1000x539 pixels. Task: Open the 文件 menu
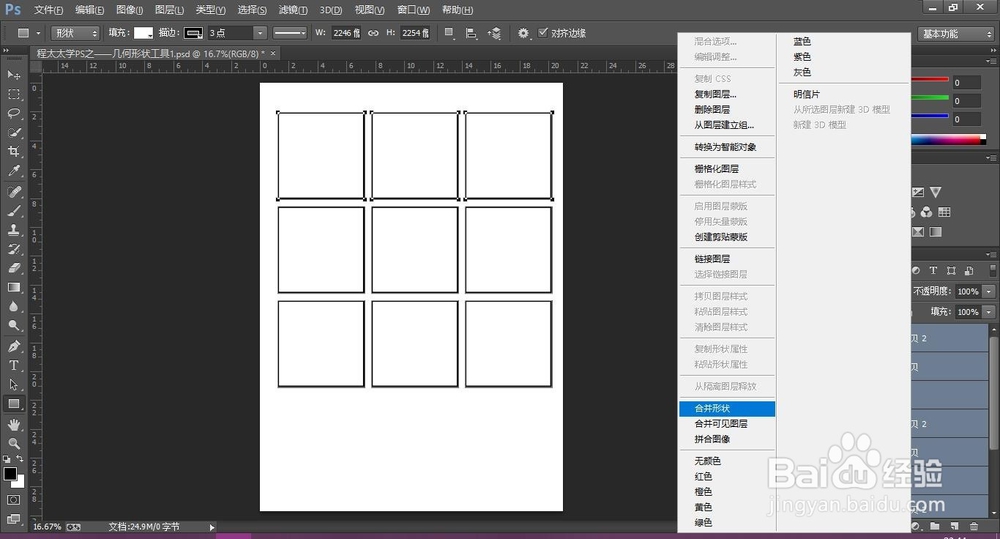(x=48, y=10)
